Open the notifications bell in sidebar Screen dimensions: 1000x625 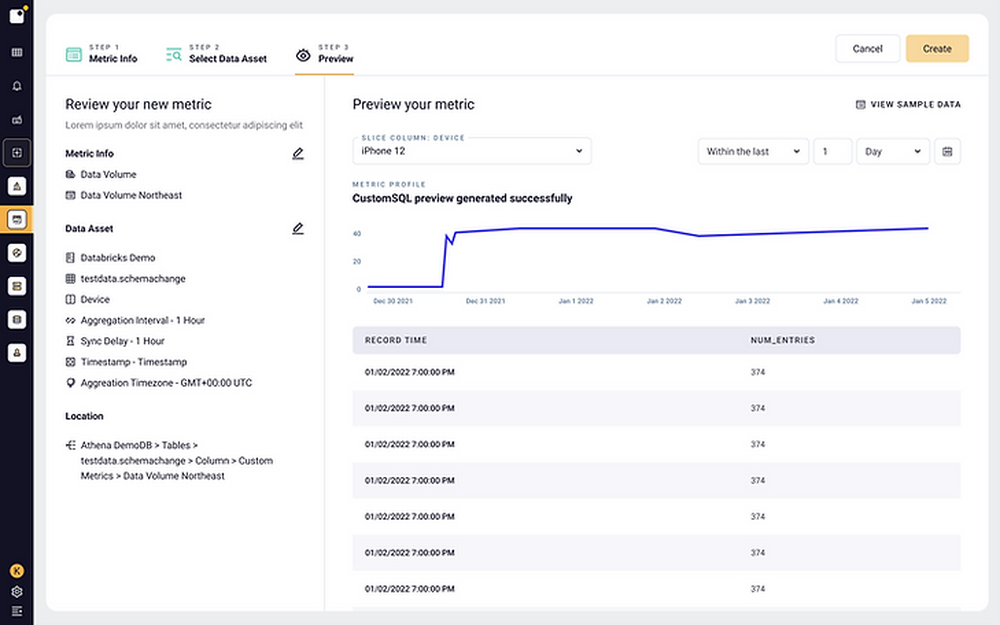[x=17, y=86]
